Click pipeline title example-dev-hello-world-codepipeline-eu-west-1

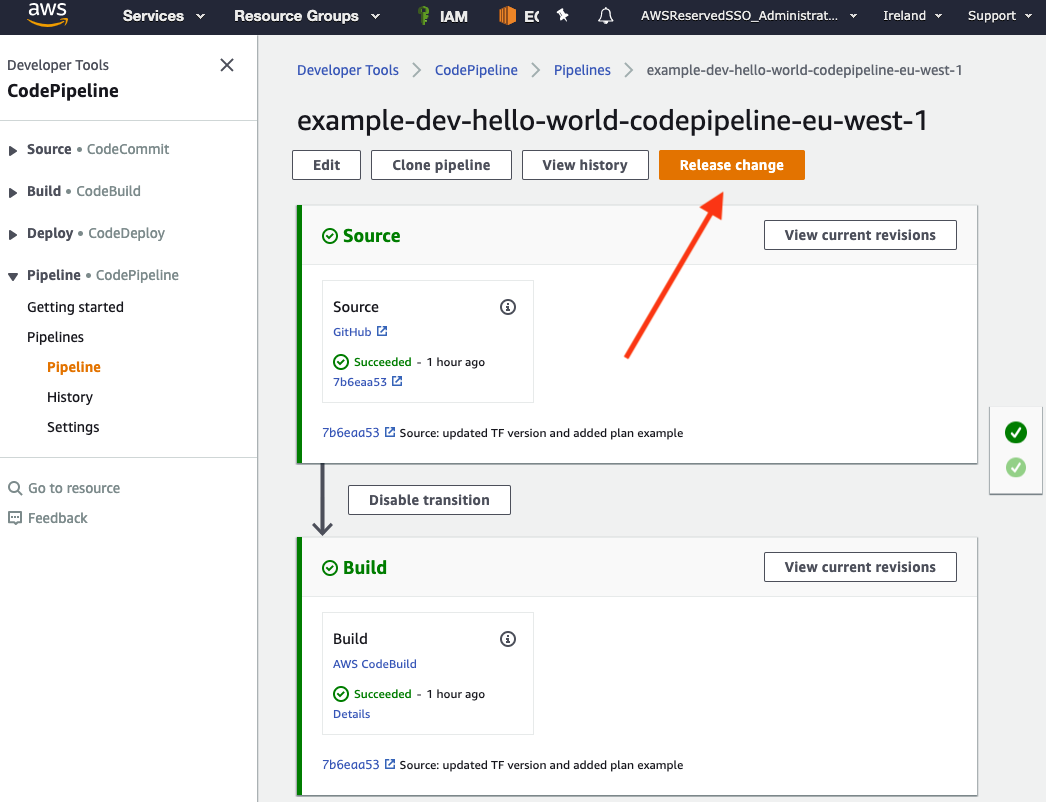click(612, 121)
